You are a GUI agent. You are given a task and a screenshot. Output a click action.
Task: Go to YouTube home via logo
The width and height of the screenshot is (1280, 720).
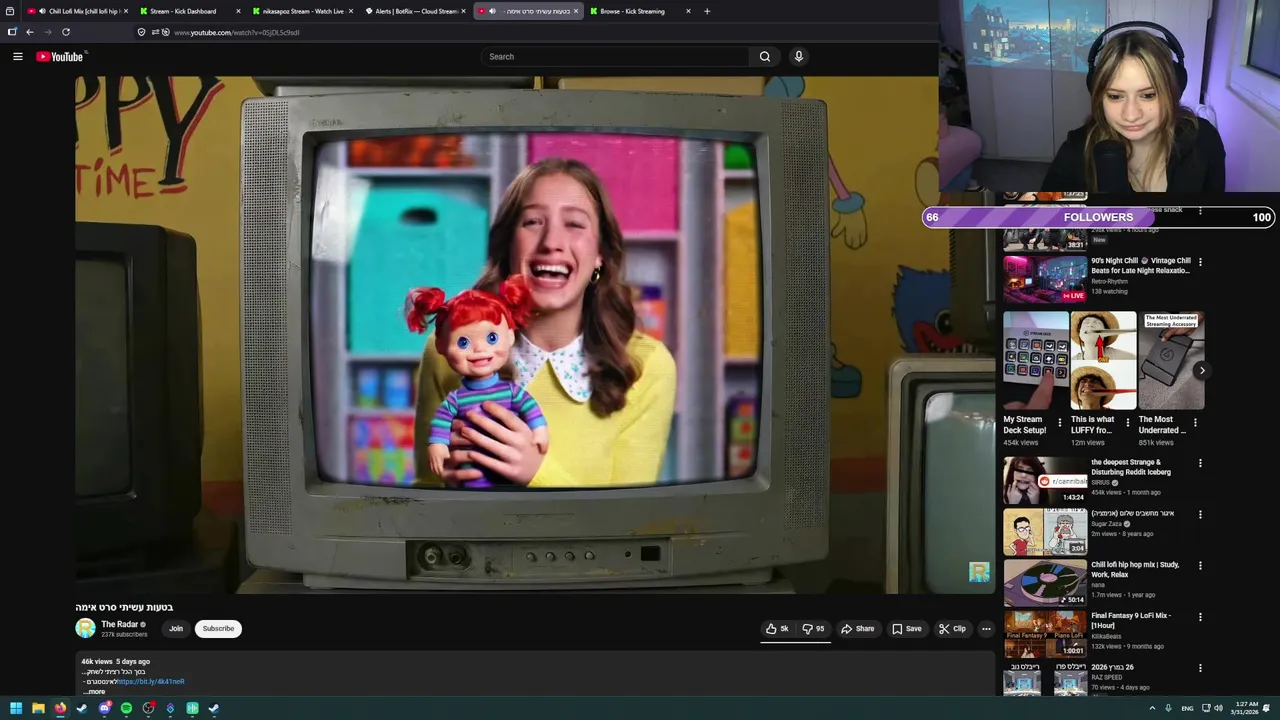click(x=60, y=57)
